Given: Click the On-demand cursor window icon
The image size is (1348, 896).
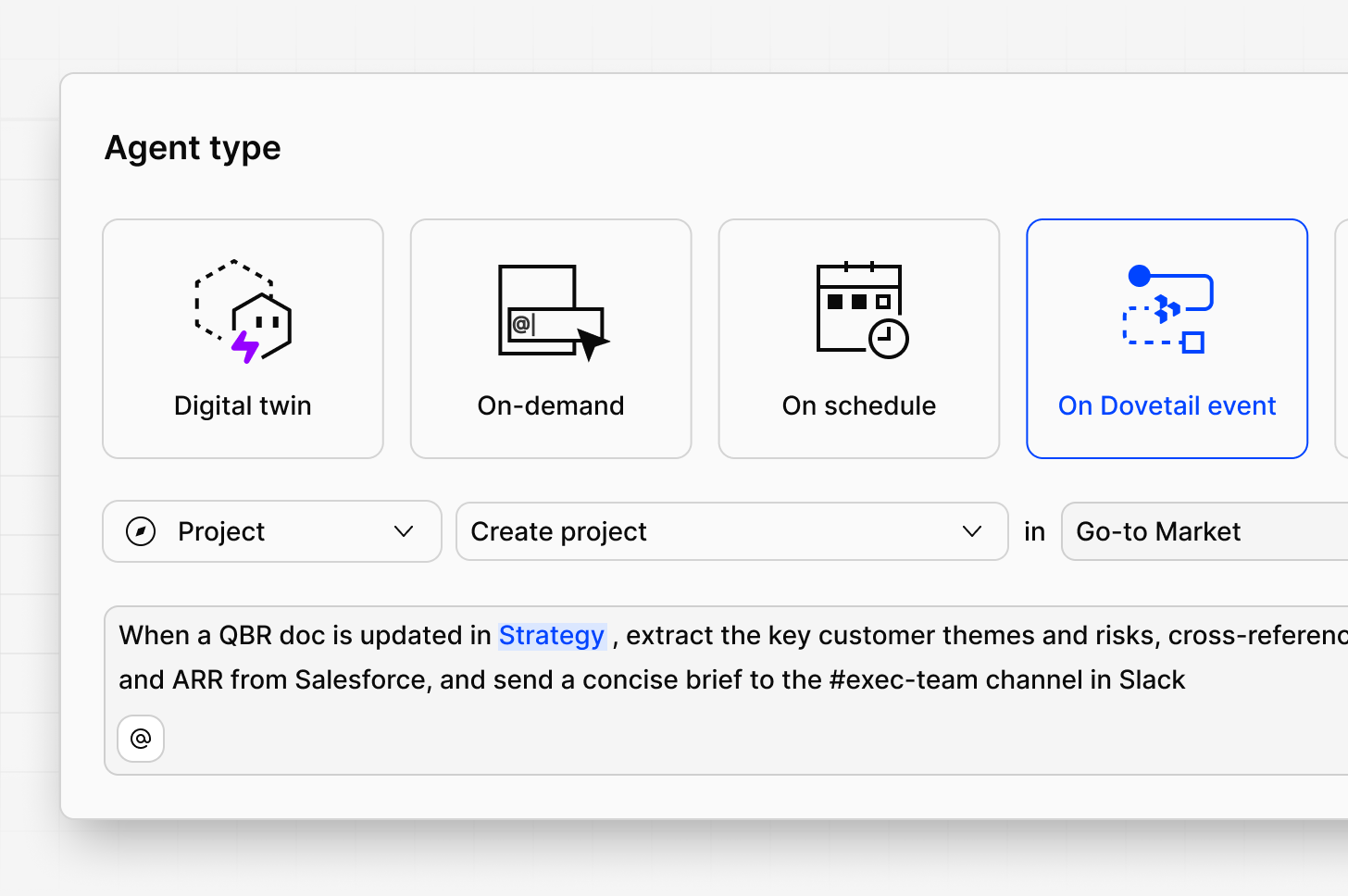Looking at the screenshot, I should click(x=554, y=313).
